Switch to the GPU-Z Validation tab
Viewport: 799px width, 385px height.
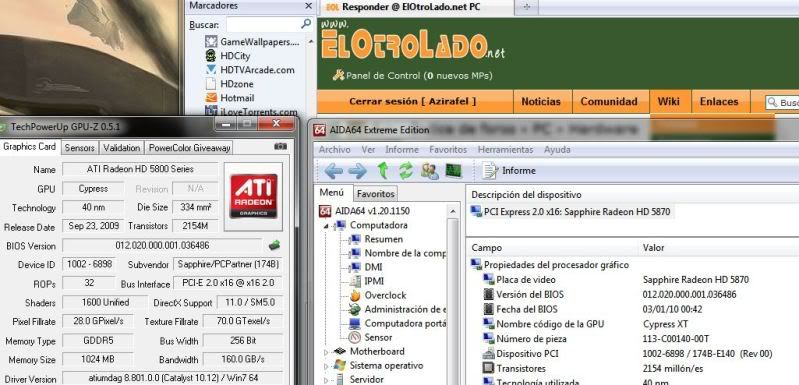pyautogui.click(x=121, y=148)
